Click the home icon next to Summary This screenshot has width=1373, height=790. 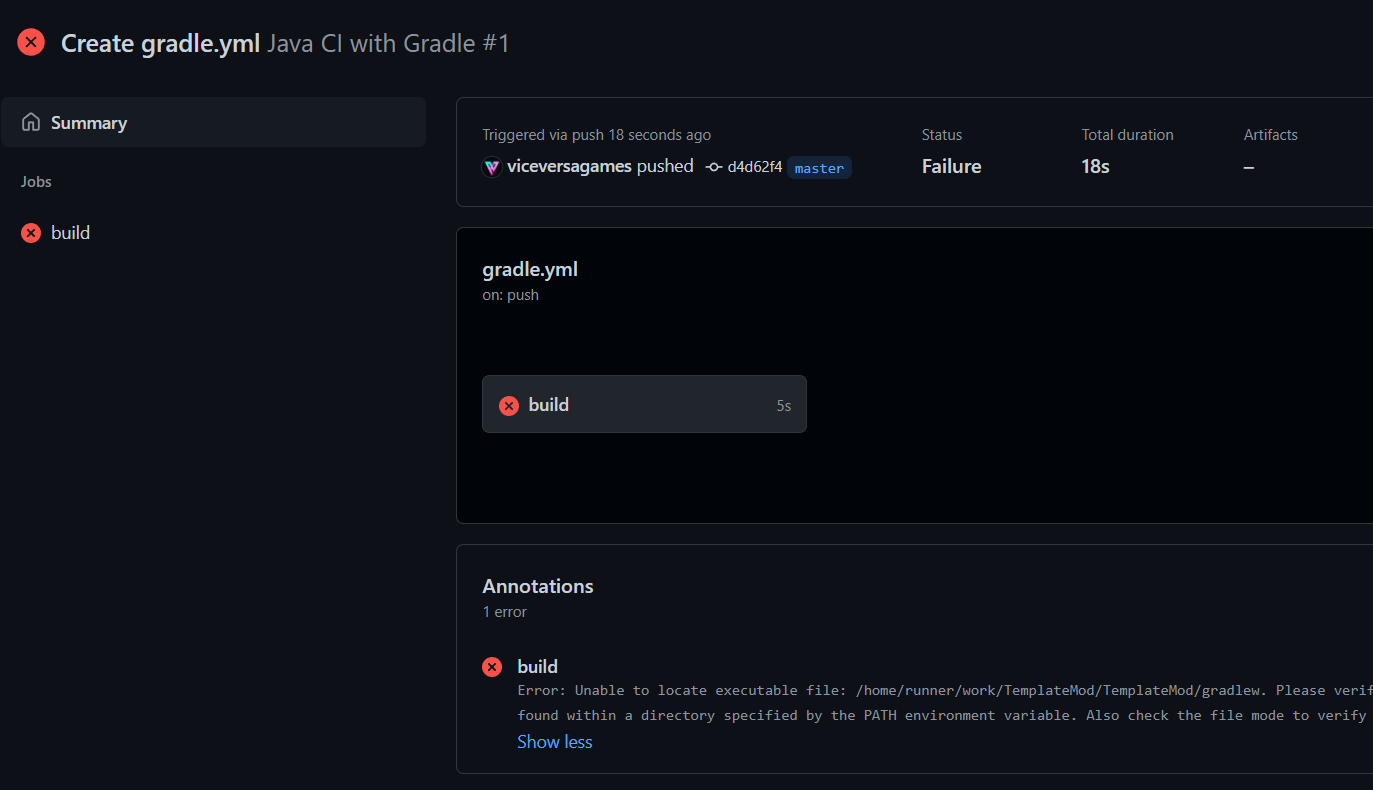(31, 122)
